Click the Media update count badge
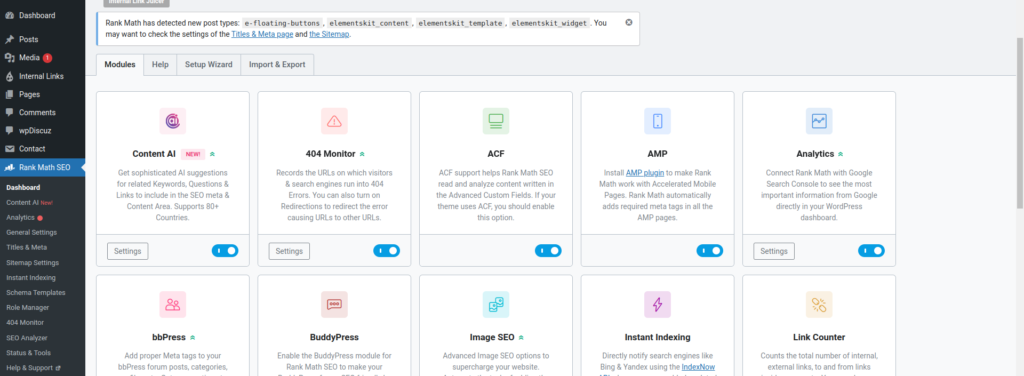 coord(48,57)
